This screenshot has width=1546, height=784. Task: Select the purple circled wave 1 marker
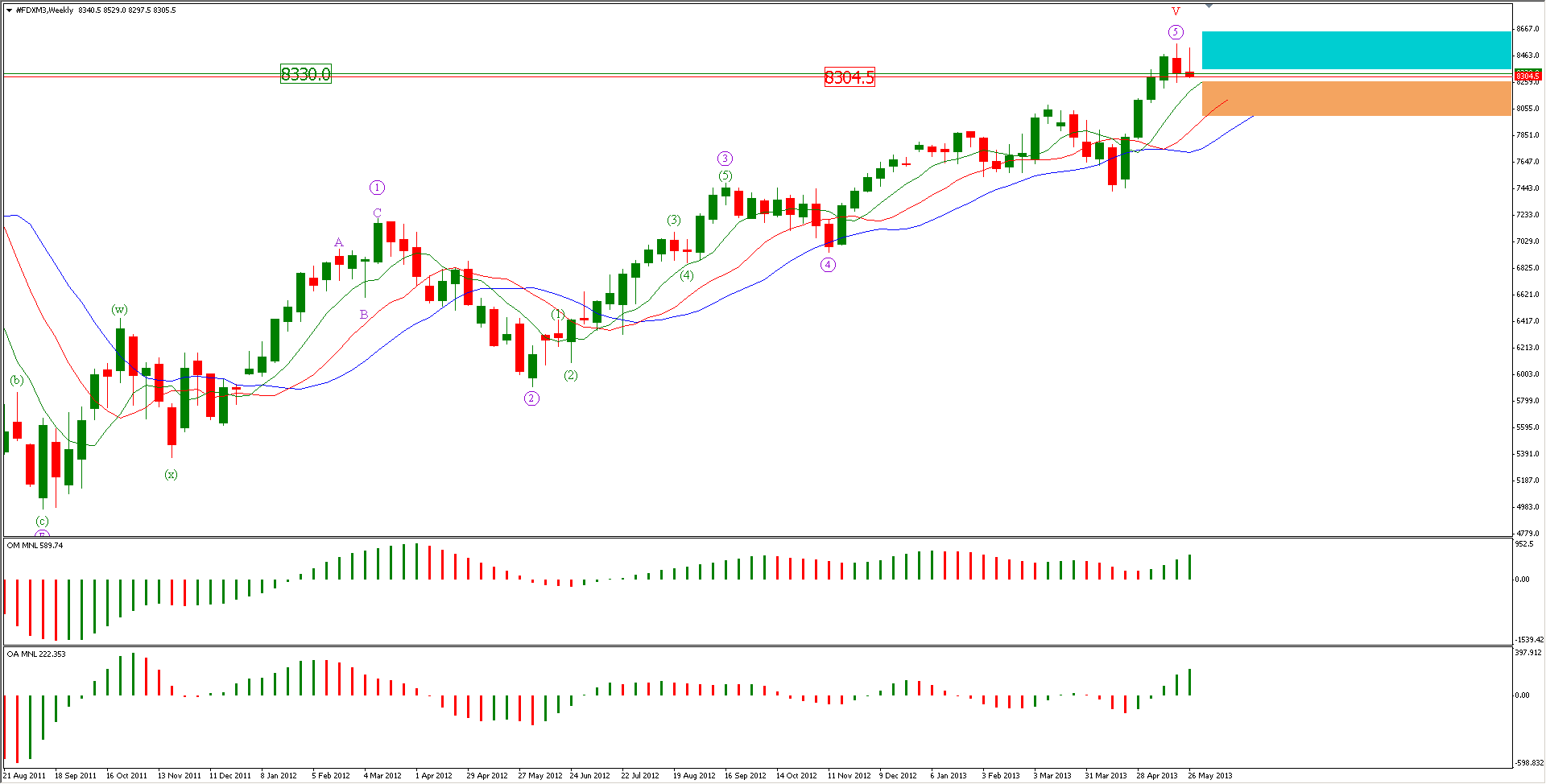pos(378,188)
